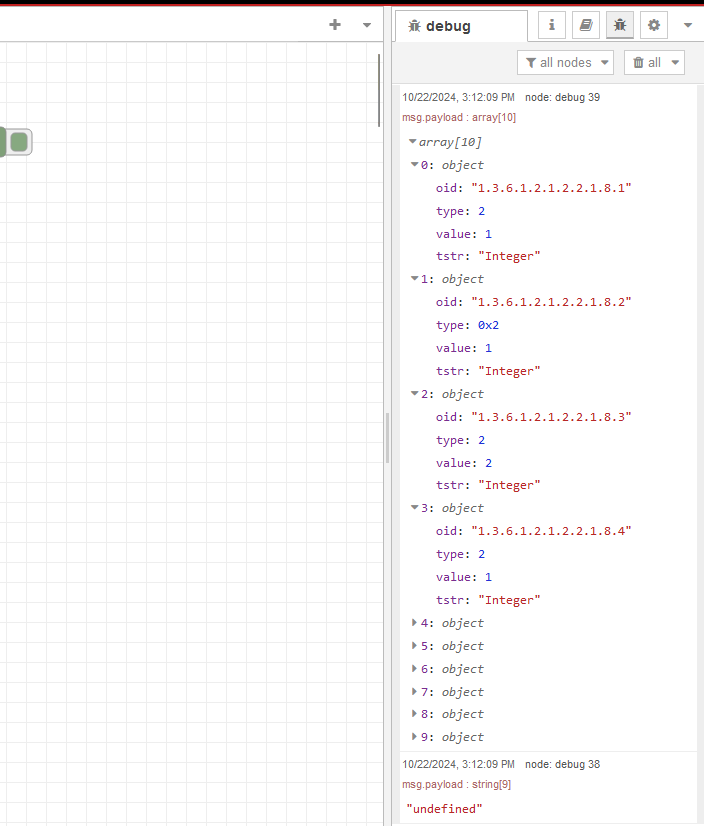Click the debug 39 timestamp 3:12:09 PM
Screen dimensions: 704x826
click(458, 97)
